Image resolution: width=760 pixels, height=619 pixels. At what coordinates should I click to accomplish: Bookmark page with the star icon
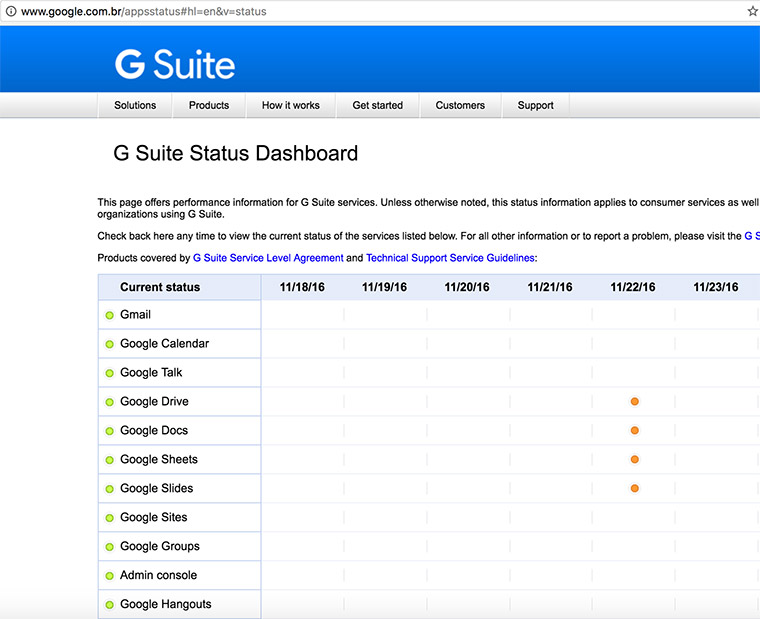752,11
